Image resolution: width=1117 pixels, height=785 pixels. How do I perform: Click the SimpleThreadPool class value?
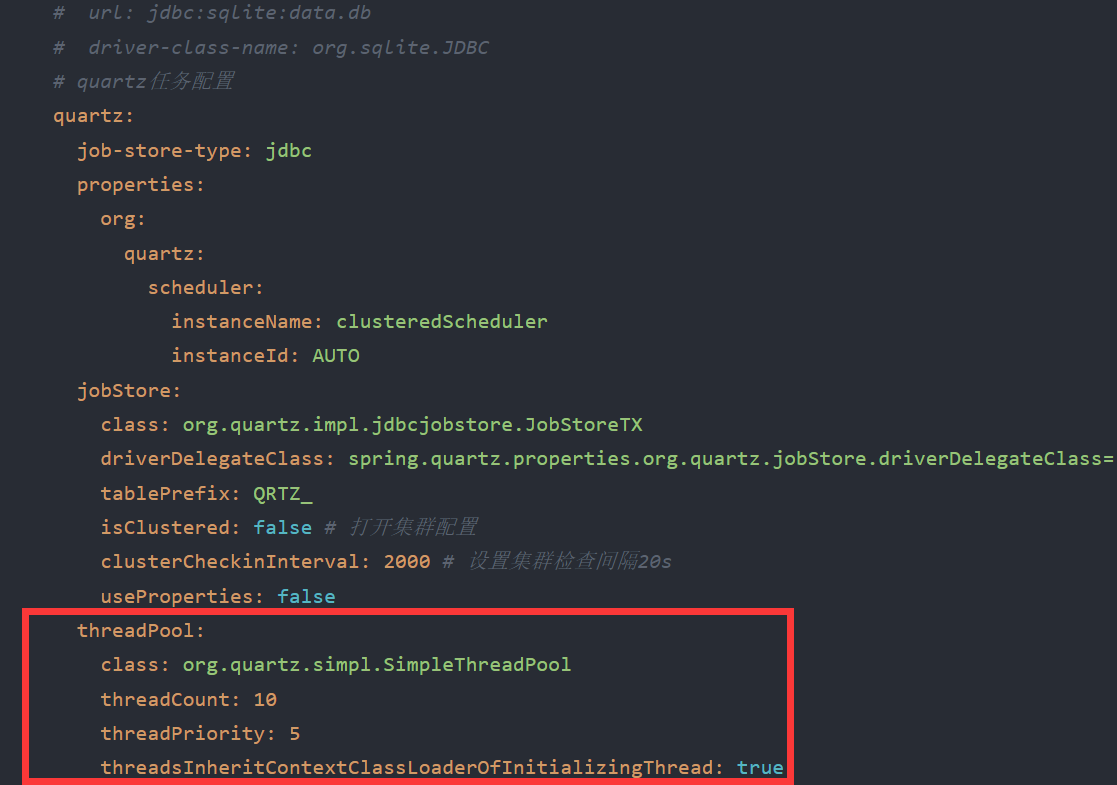(x=376, y=665)
